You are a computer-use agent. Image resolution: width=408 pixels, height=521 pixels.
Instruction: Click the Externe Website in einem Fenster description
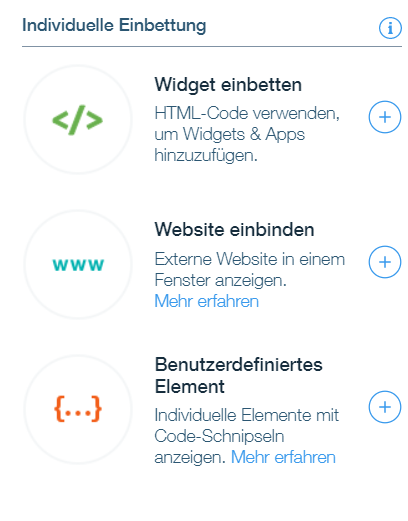[x=250, y=269]
